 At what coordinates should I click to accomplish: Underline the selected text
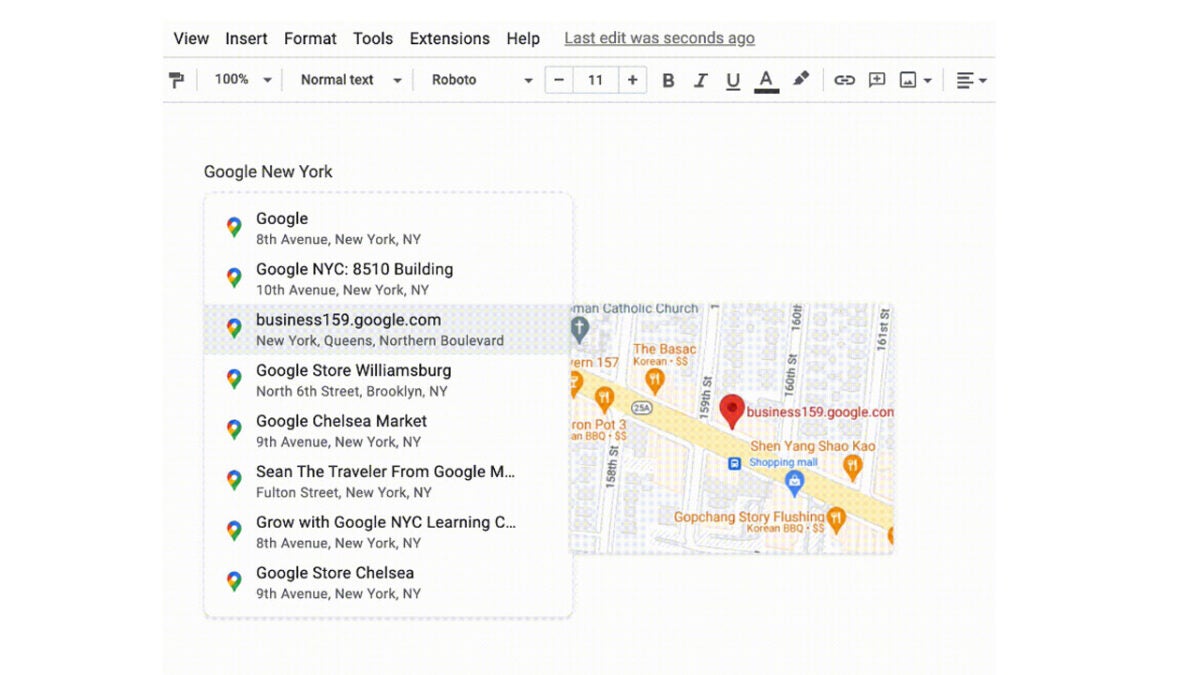(x=732, y=80)
